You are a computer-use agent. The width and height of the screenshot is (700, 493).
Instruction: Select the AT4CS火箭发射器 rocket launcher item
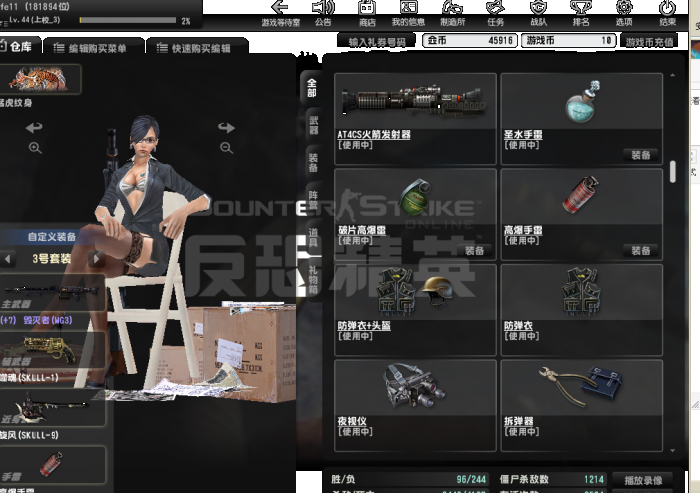[x=415, y=119]
